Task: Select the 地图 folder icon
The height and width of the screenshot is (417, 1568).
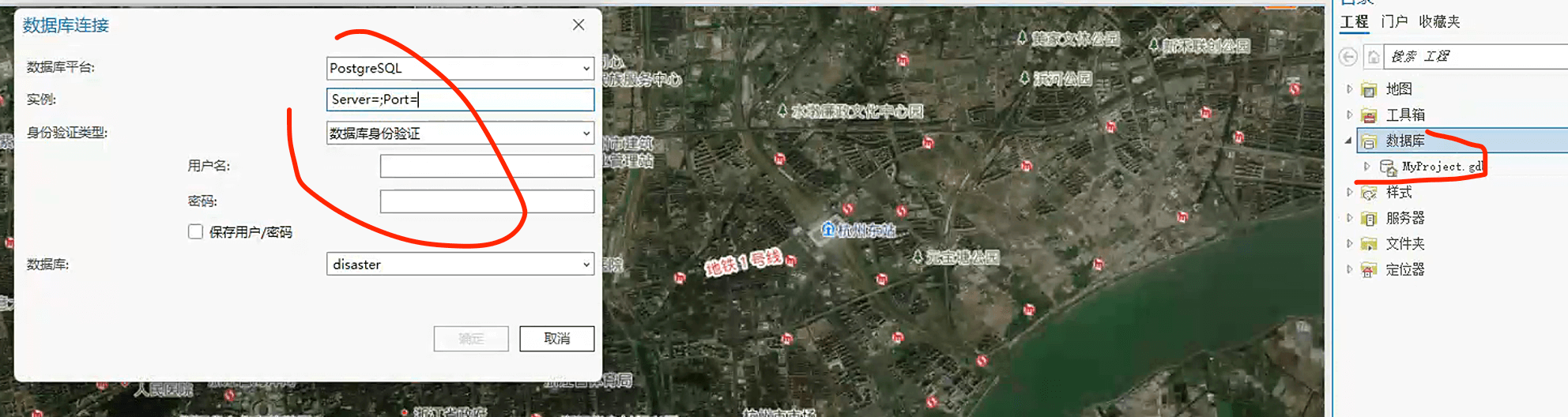Action: [x=1369, y=89]
